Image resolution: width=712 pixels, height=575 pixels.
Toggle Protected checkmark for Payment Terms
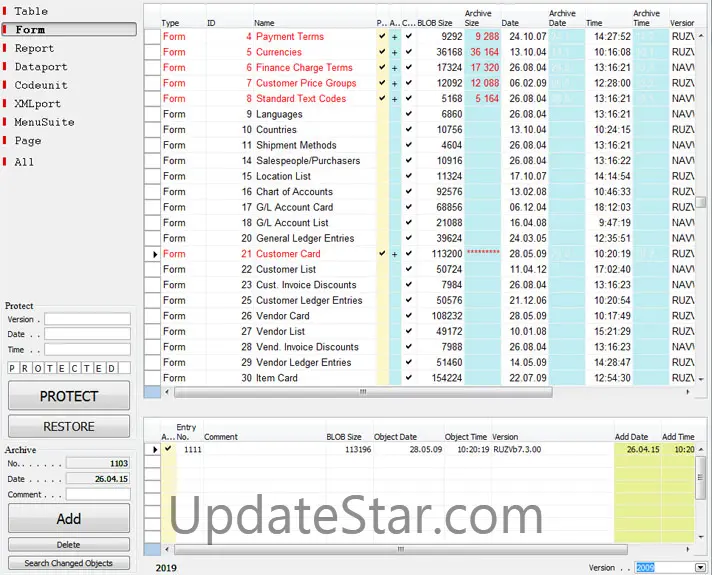point(382,36)
